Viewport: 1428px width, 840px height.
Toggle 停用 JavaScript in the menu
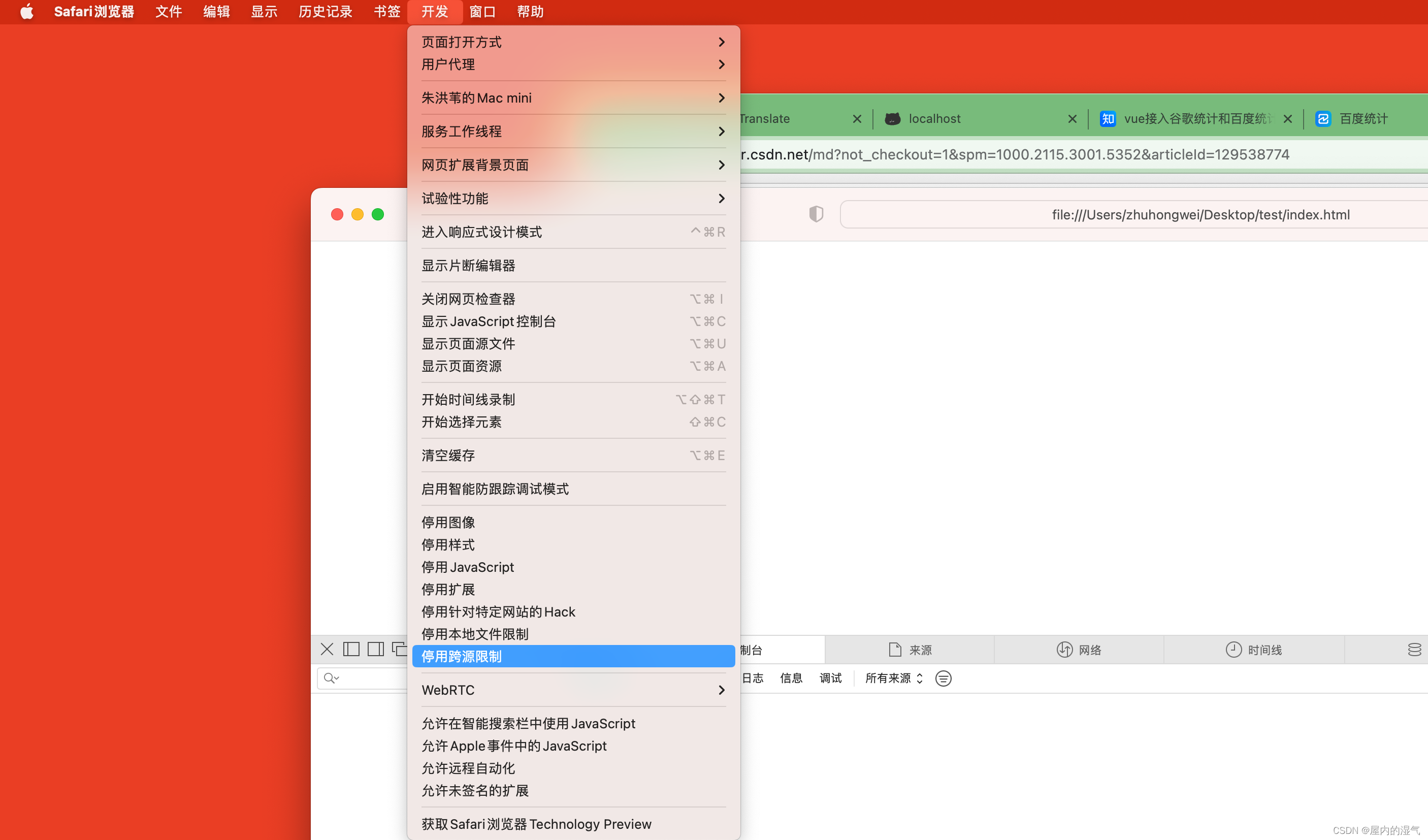[468, 567]
